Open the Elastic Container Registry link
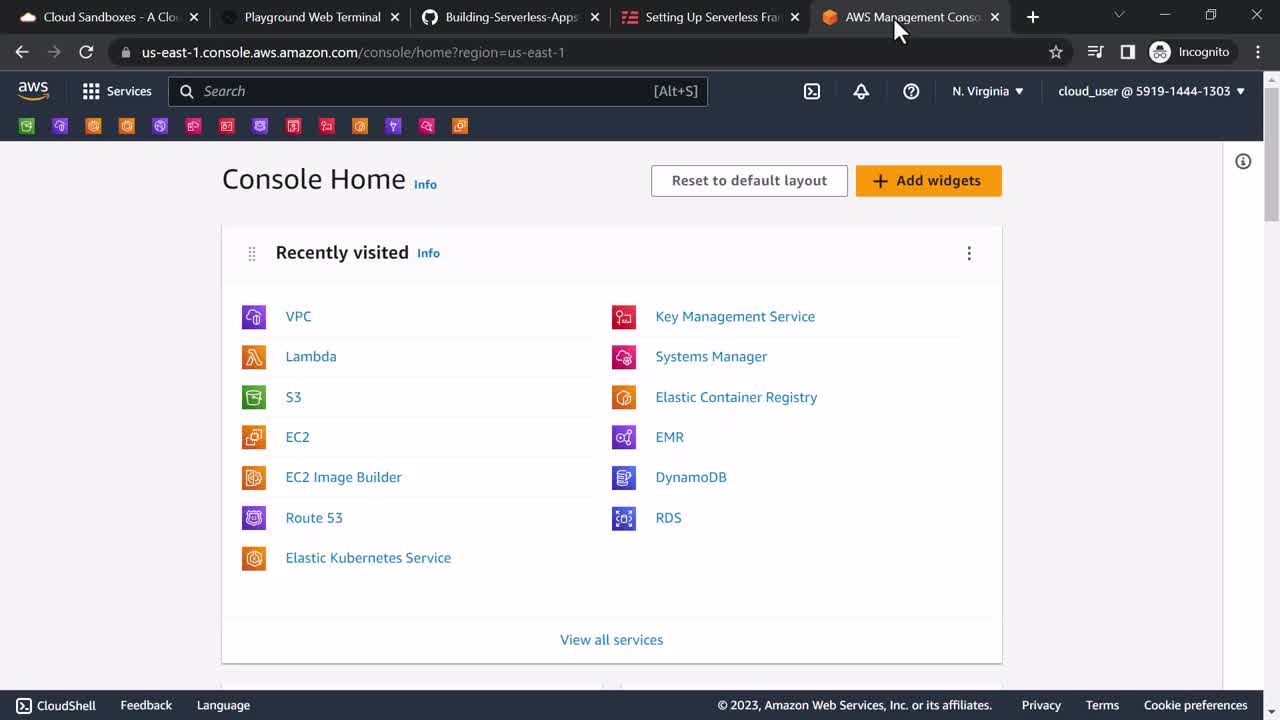The image size is (1280, 720). tap(736, 397)
